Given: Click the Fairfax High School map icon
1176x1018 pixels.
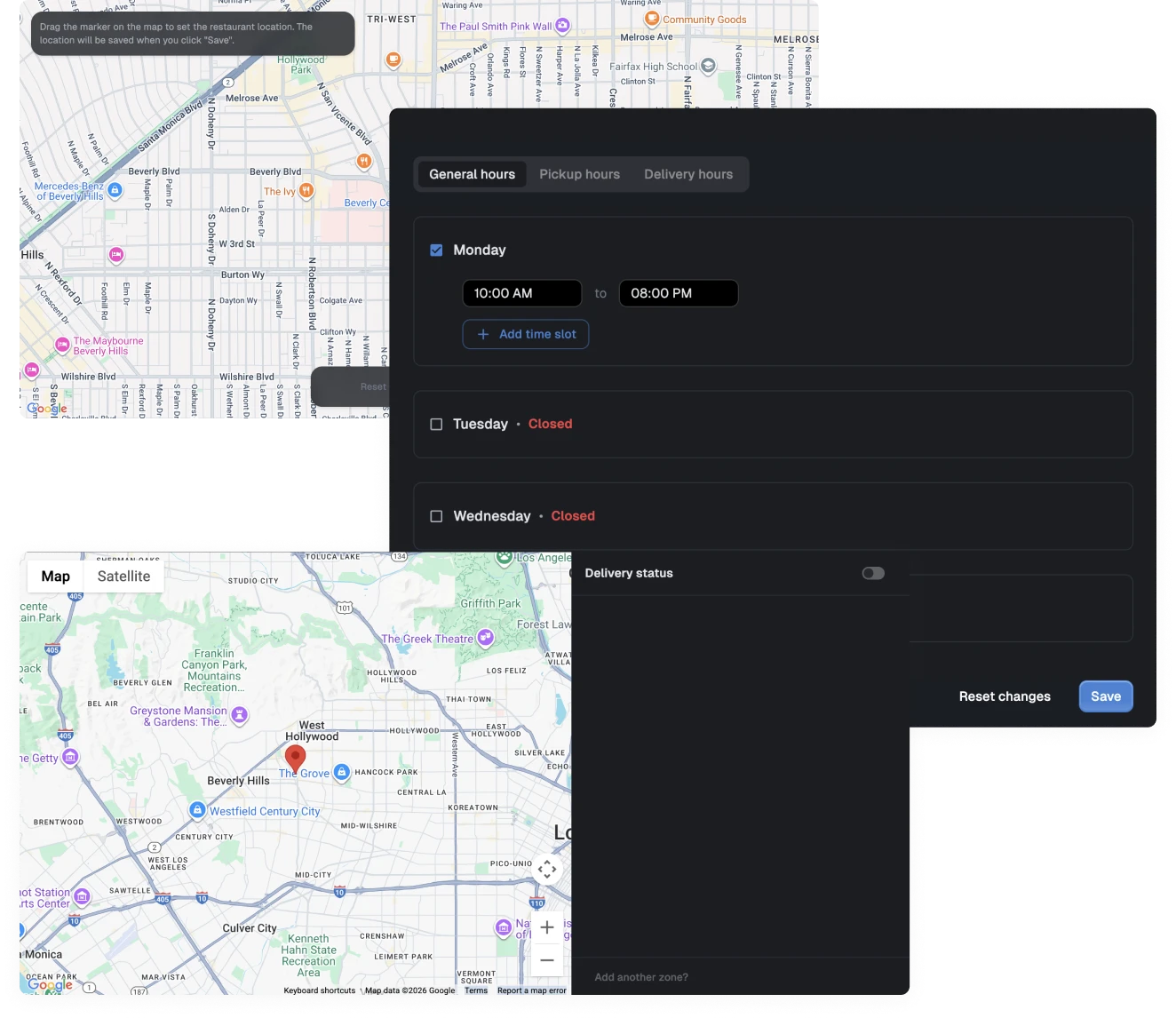Looking at the screenshot, I should click(x=706, y=64).
